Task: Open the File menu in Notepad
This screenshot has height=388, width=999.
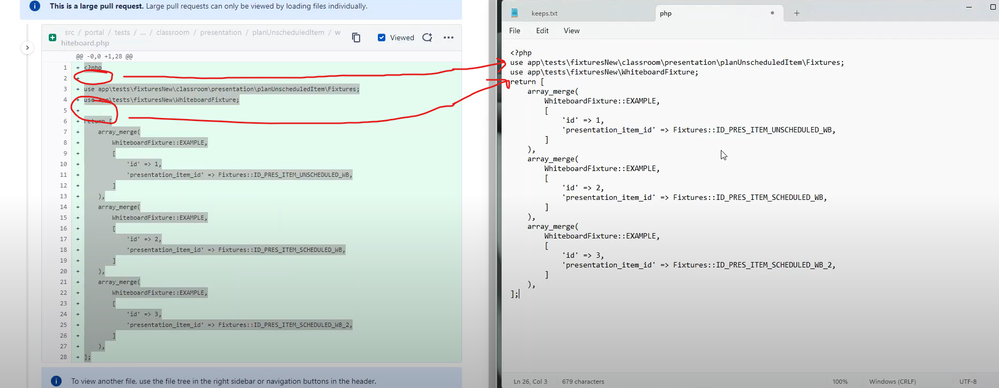Action: tap(515, 31)
